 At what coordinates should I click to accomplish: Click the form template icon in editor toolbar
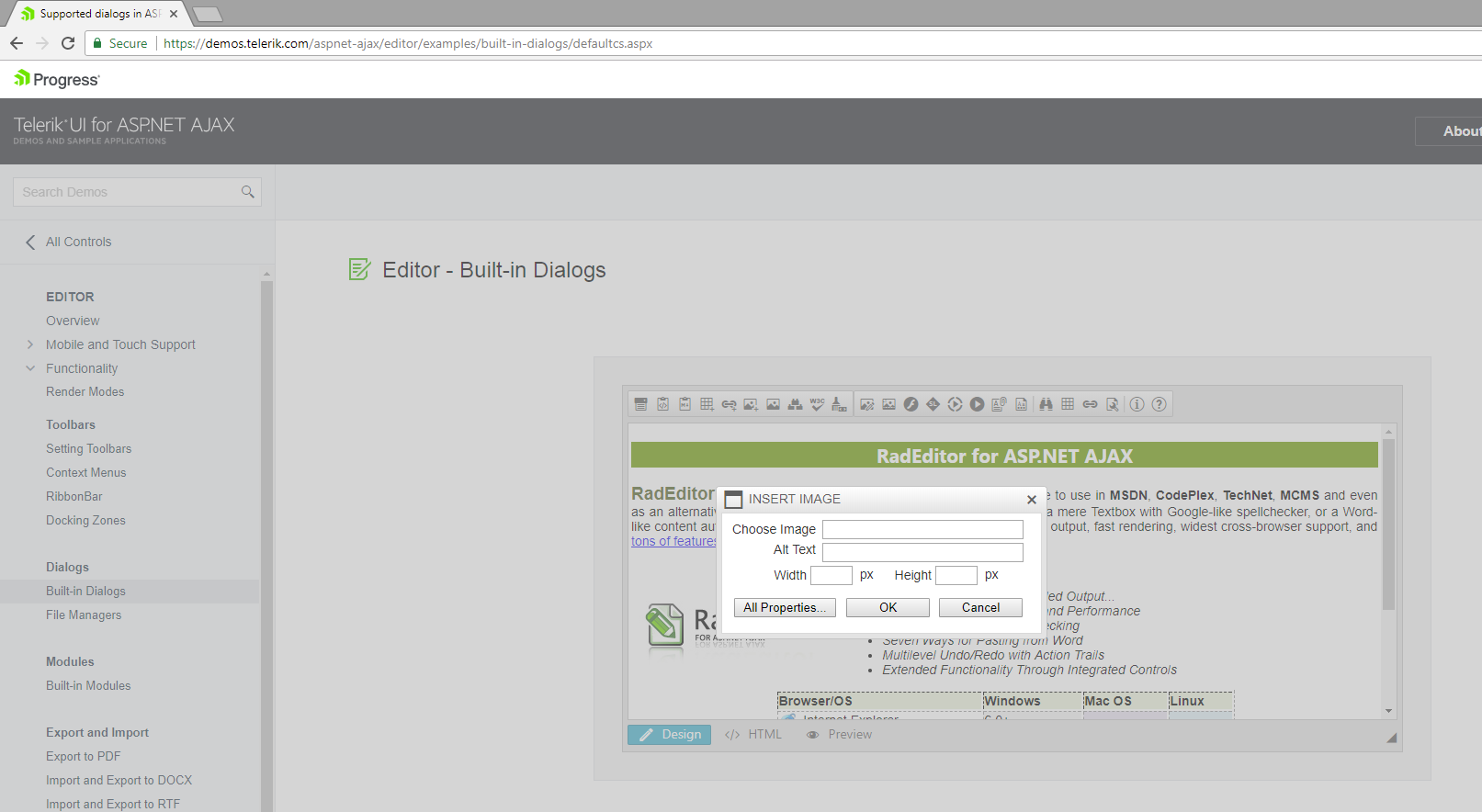[x=640, y=404]
